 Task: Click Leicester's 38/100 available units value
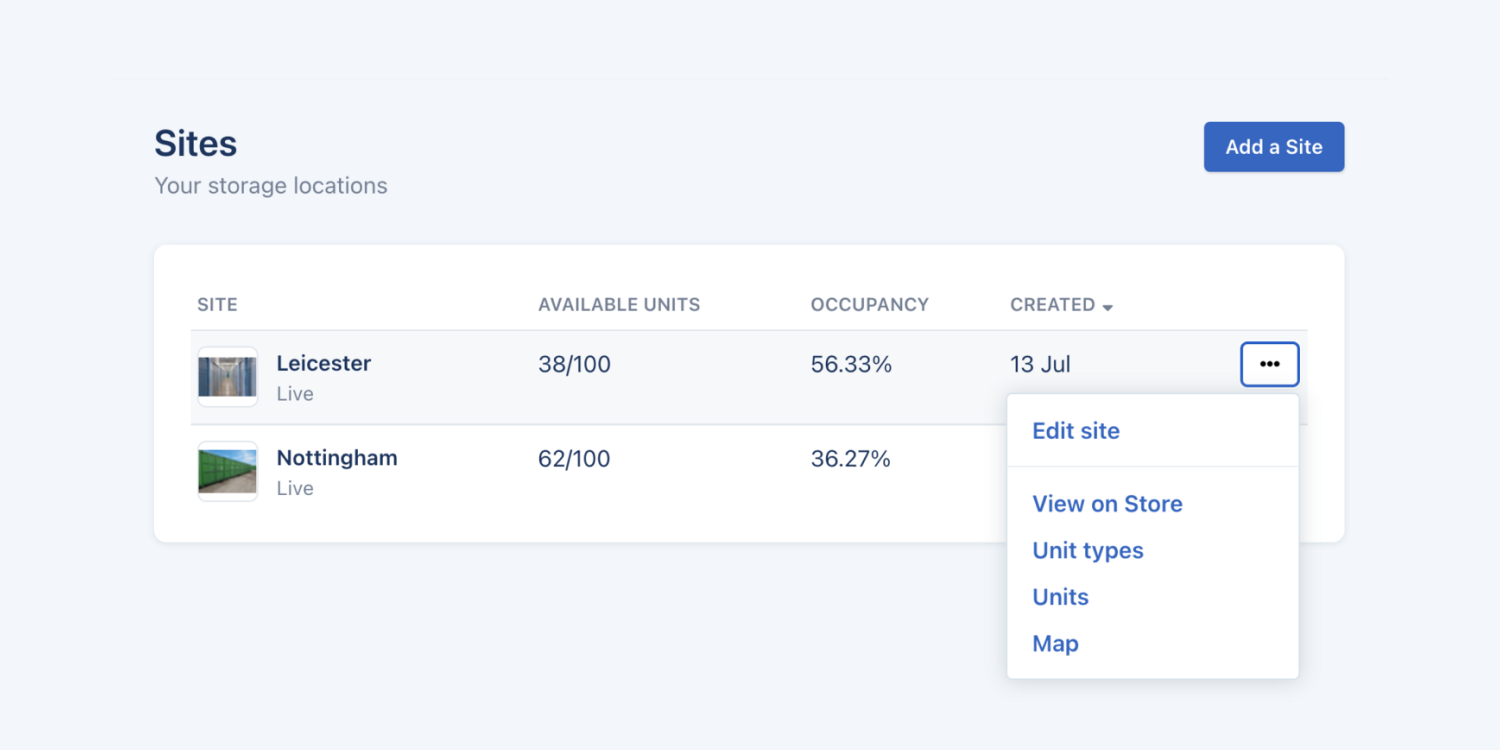tap(574, 365)
